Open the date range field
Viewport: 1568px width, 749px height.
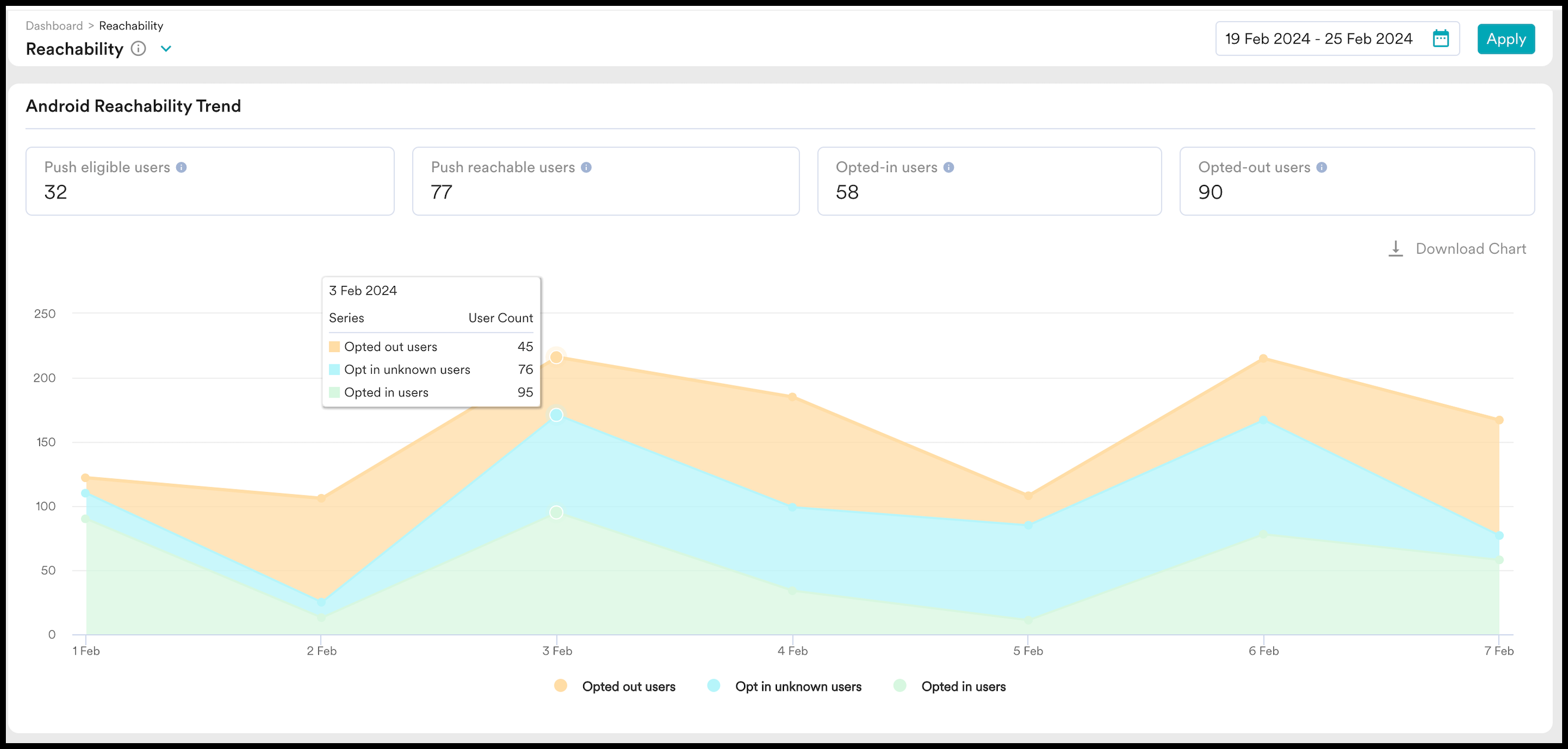(x=1318, y=39)
